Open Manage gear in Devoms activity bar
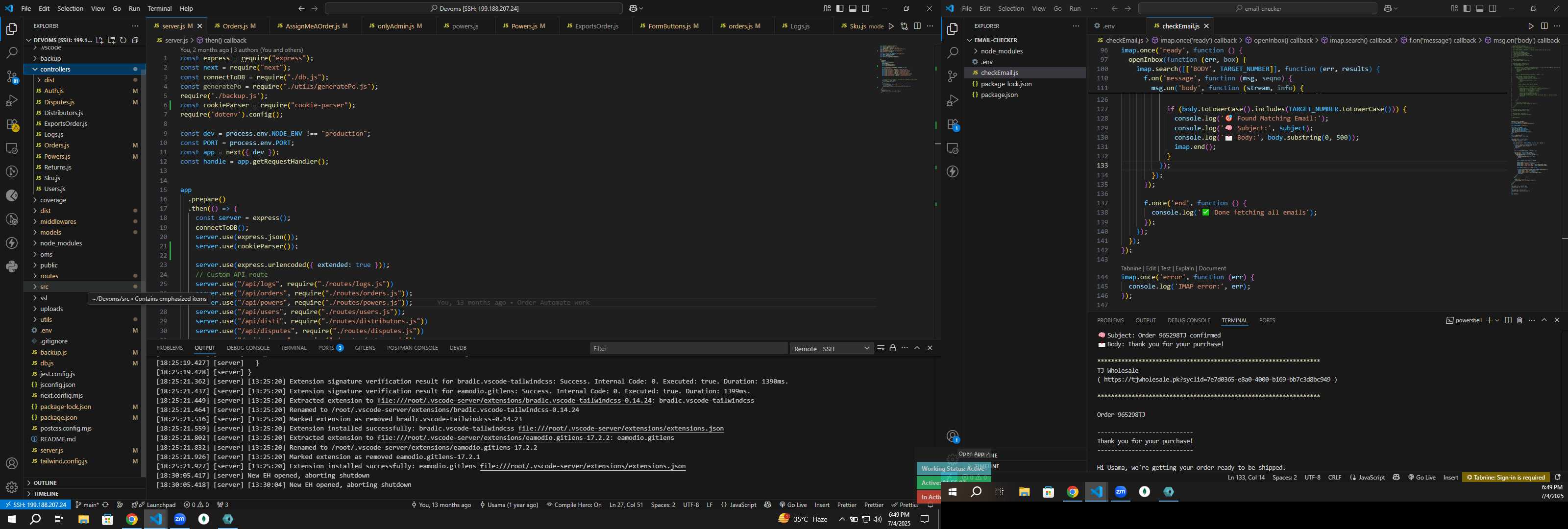Image resolution: width=1568 pixels, height=529 pixels. click(x=12, y=487)
